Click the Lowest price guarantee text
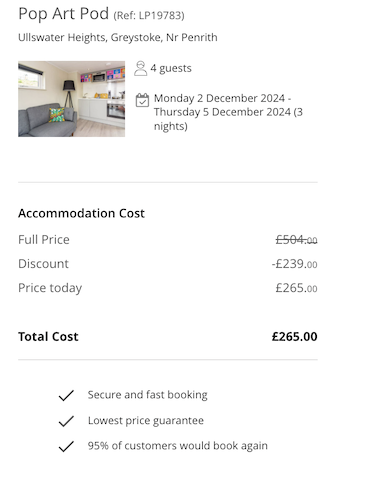This screenshot has height=479, width=383. click(146, 421)
